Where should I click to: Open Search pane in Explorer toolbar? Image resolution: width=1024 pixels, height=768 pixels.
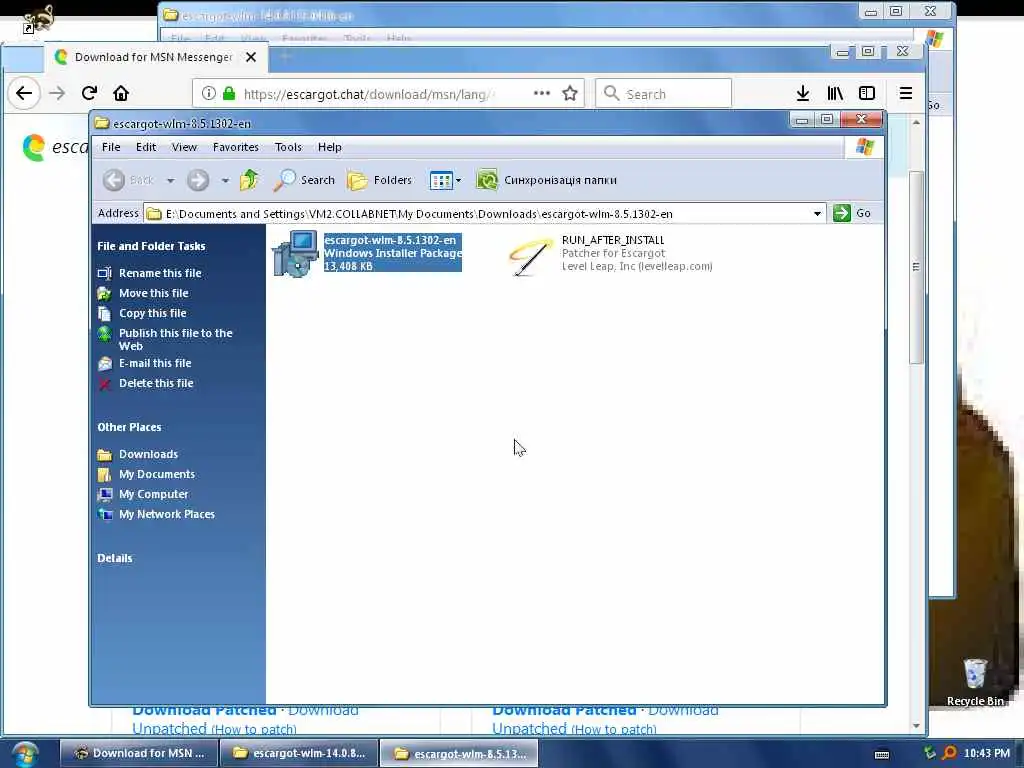[304, 180]
